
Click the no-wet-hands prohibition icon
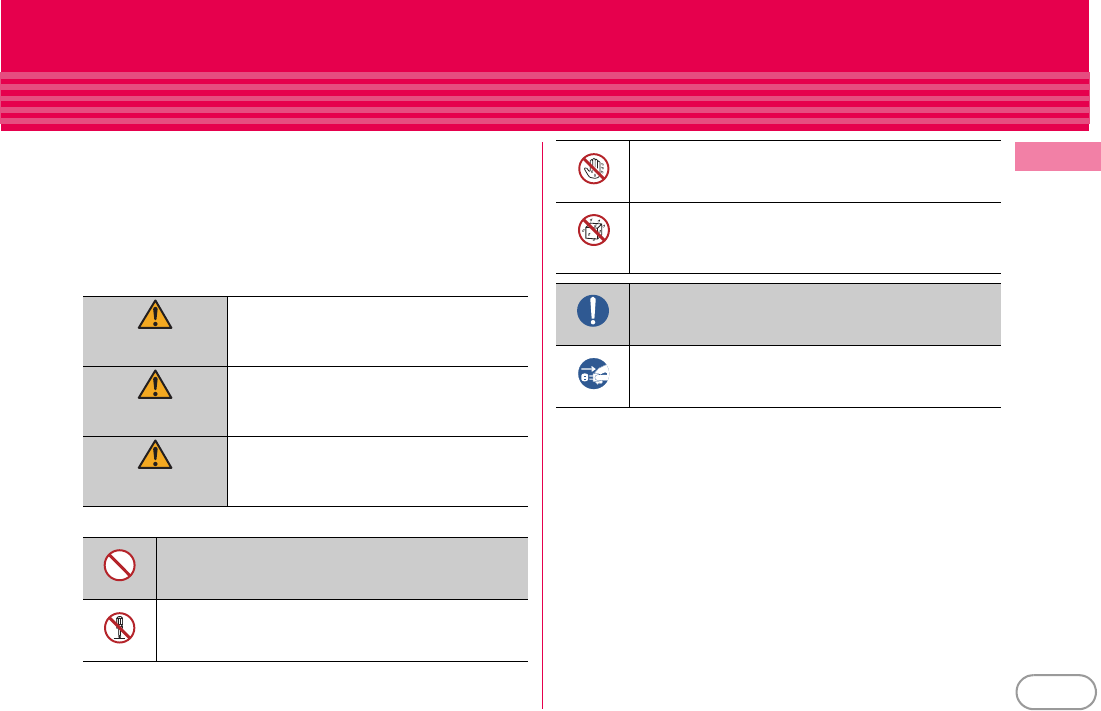(x=593, y=170)
